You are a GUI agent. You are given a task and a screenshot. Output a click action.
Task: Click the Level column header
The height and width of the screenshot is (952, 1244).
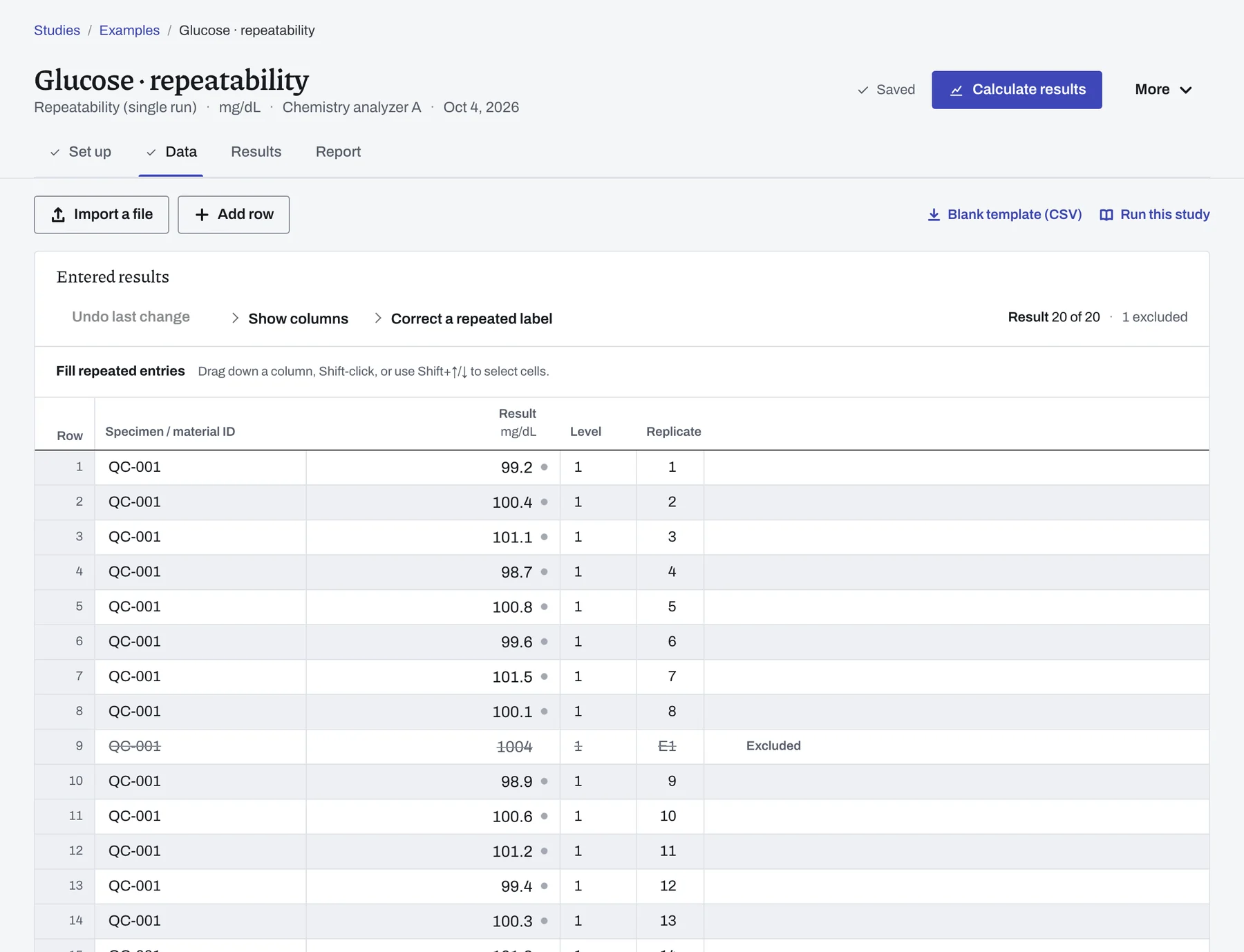tap(585, 432)
